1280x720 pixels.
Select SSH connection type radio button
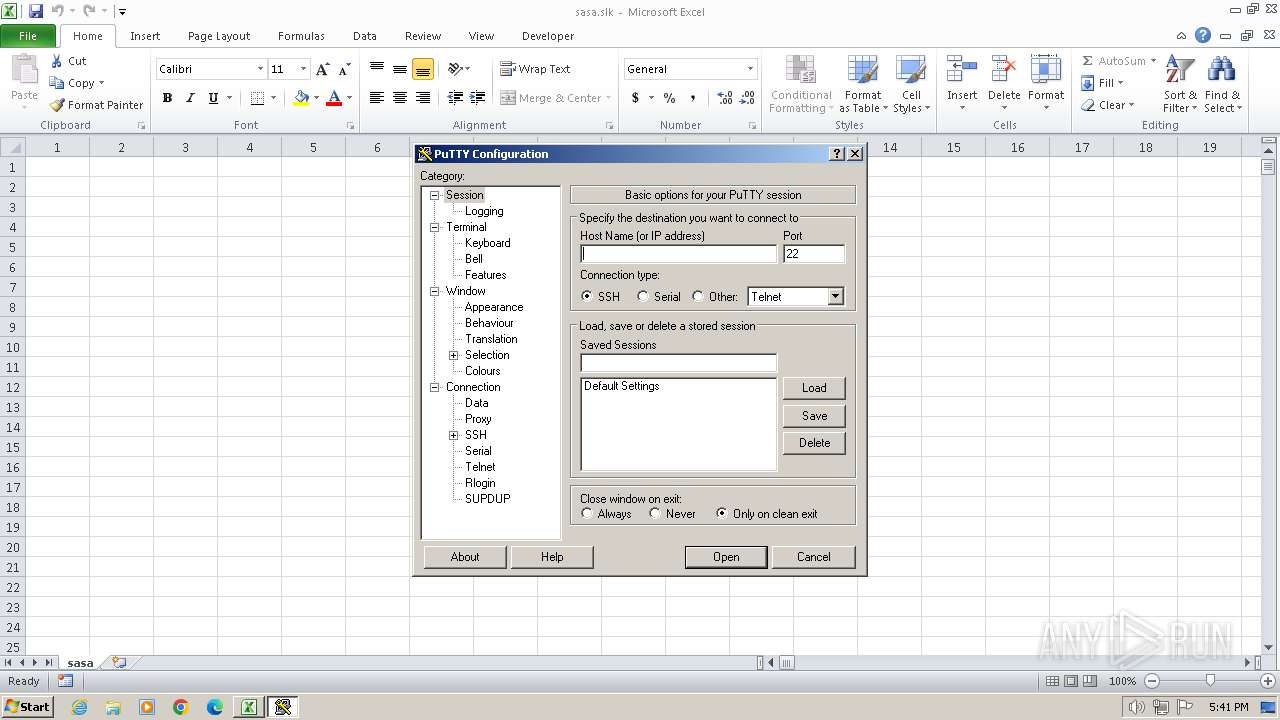point(586,297)
